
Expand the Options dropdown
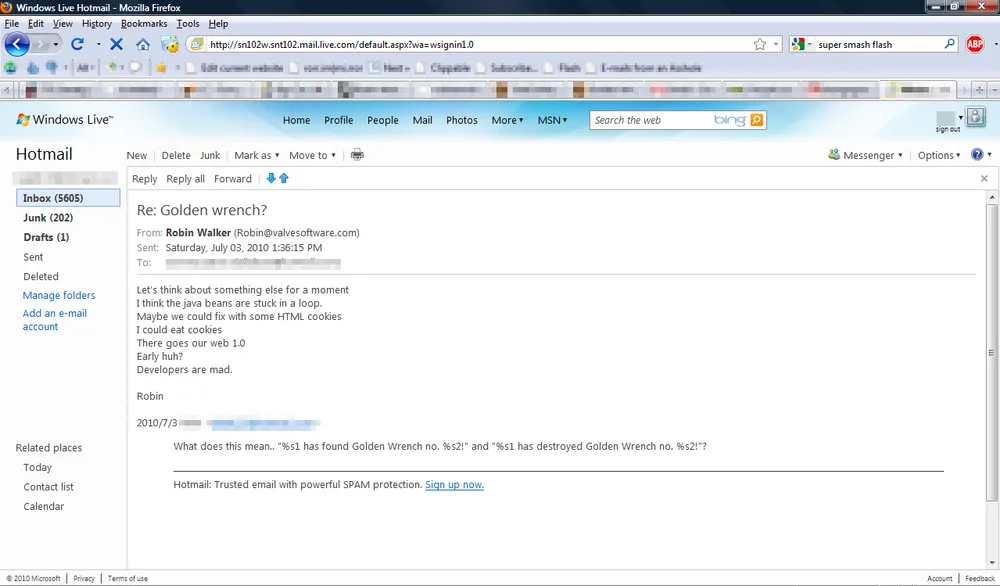(x=939, y=155)
